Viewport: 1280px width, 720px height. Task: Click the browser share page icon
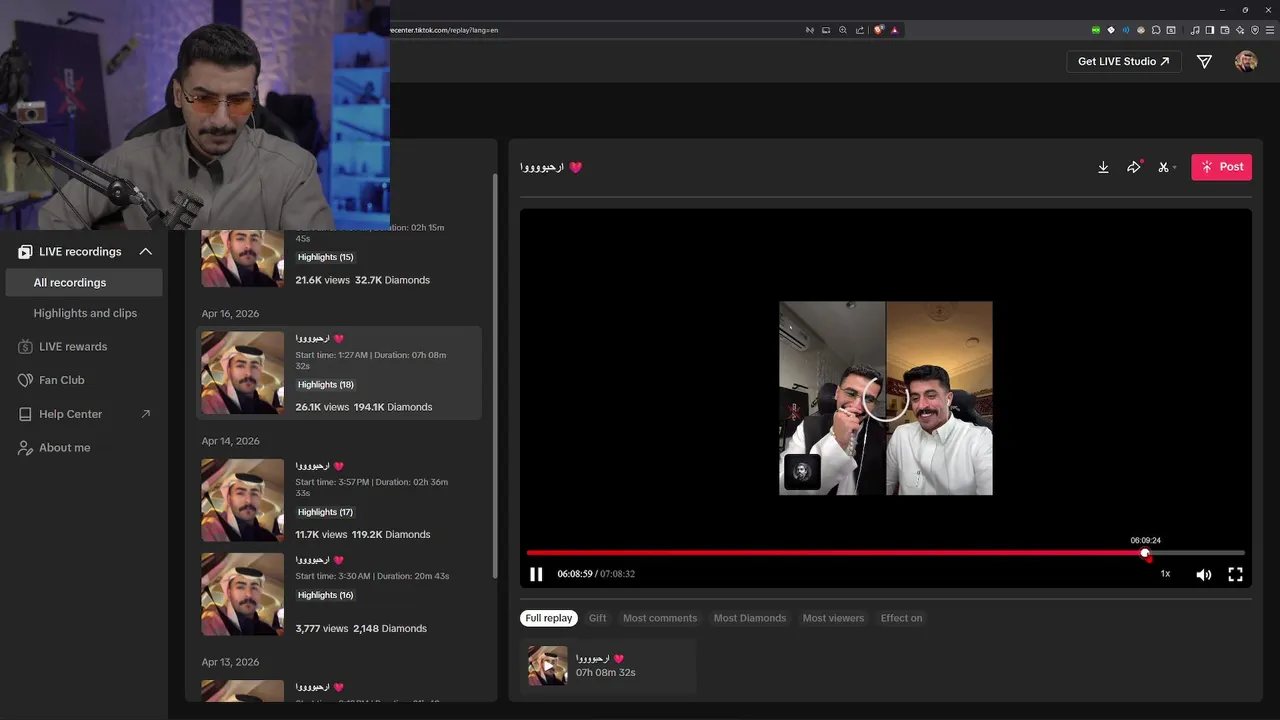pos(860,30)
